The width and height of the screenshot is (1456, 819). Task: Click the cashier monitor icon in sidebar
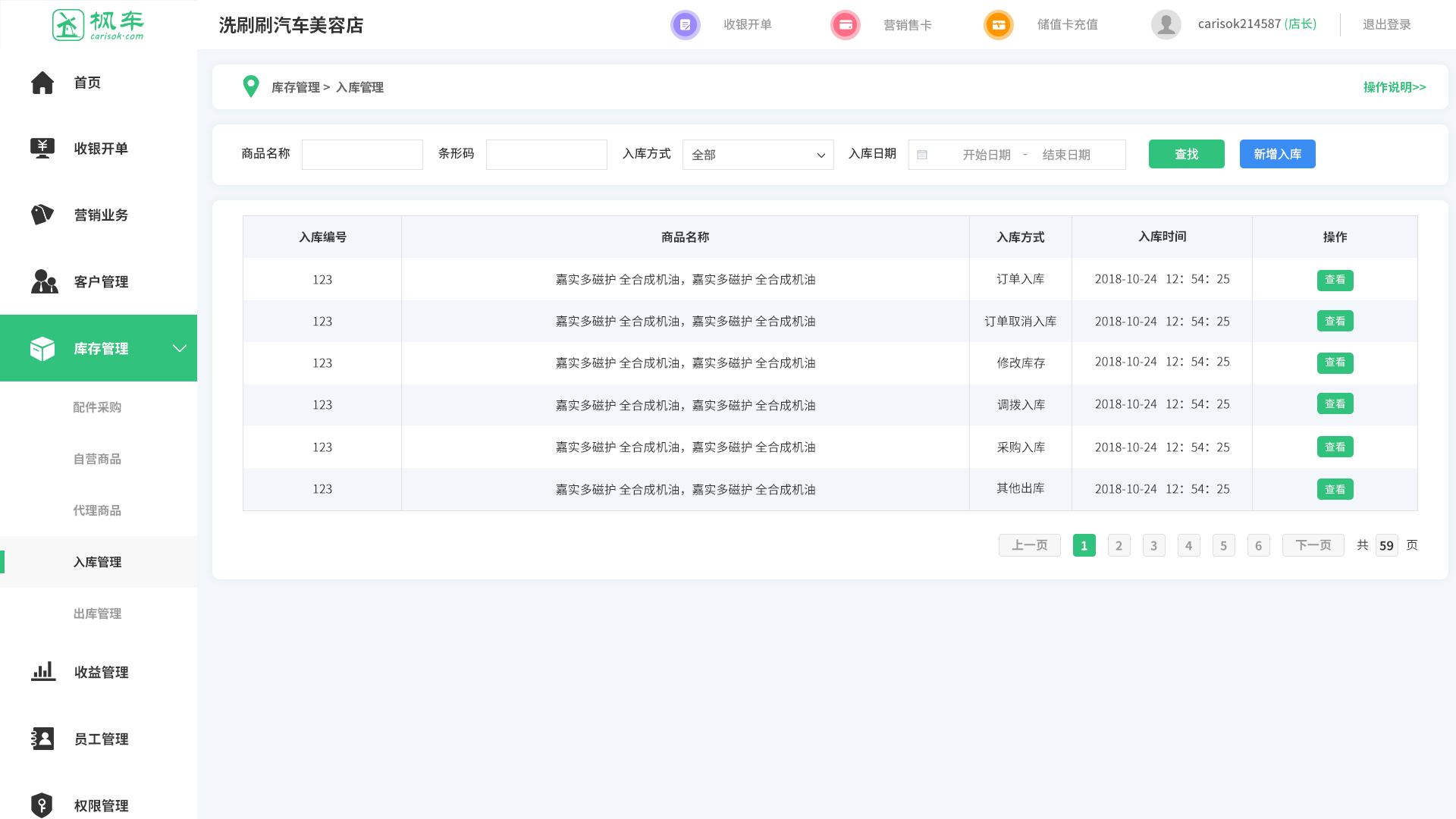(x=42, y=148)
